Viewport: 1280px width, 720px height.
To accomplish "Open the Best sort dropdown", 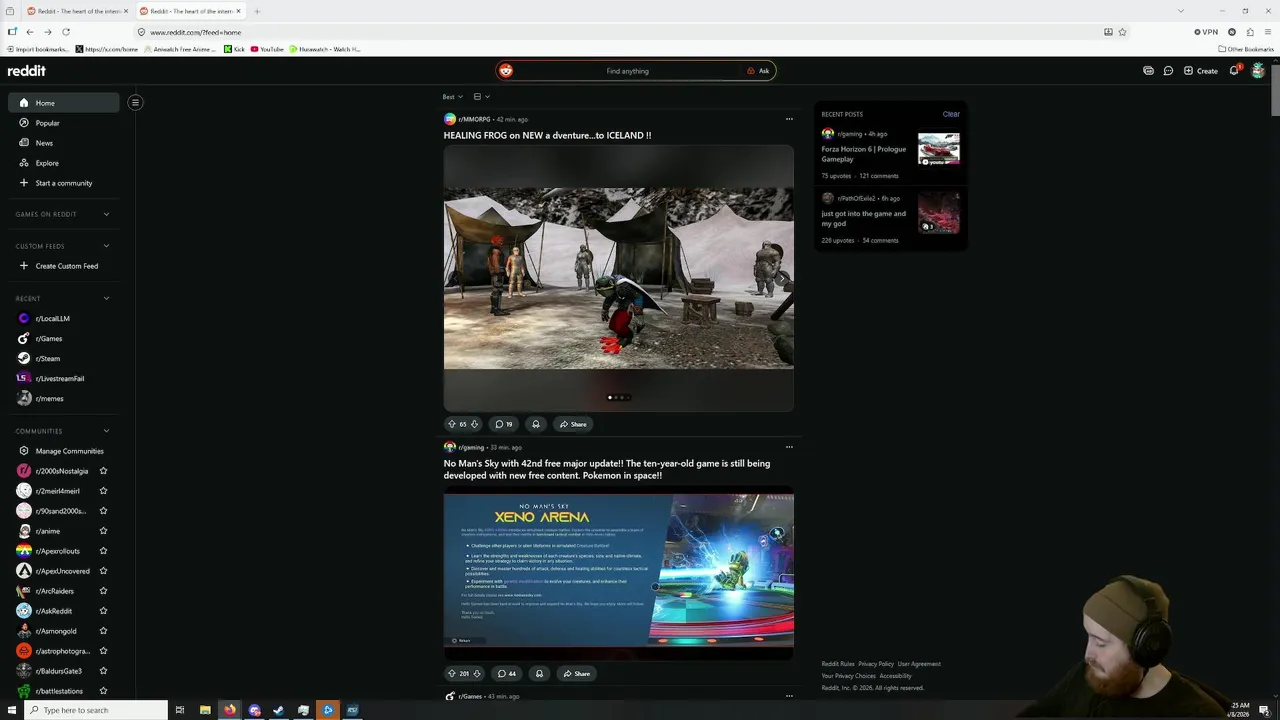I will [453, 97].
